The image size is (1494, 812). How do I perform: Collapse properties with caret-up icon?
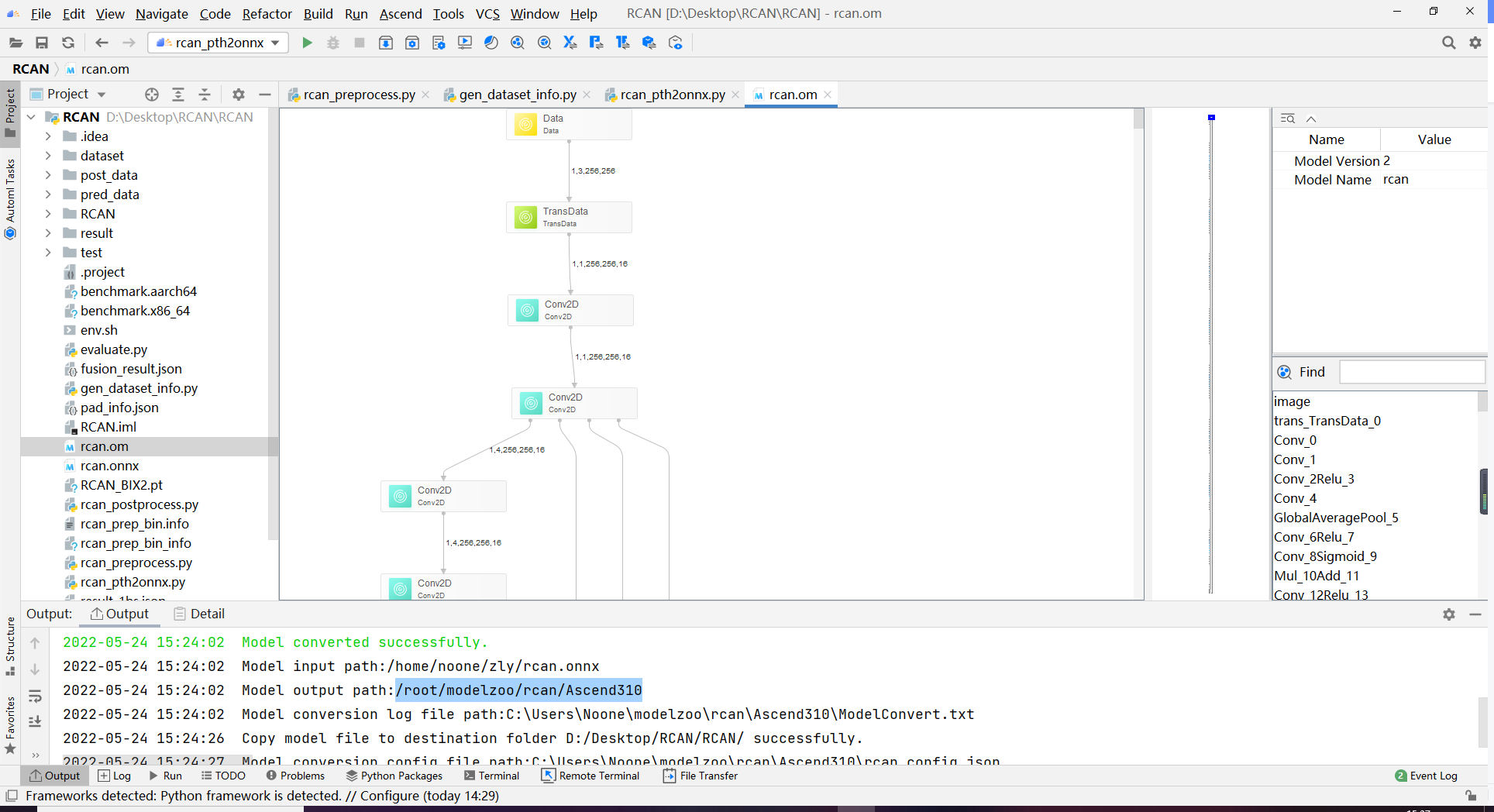tap(1311, 119)
